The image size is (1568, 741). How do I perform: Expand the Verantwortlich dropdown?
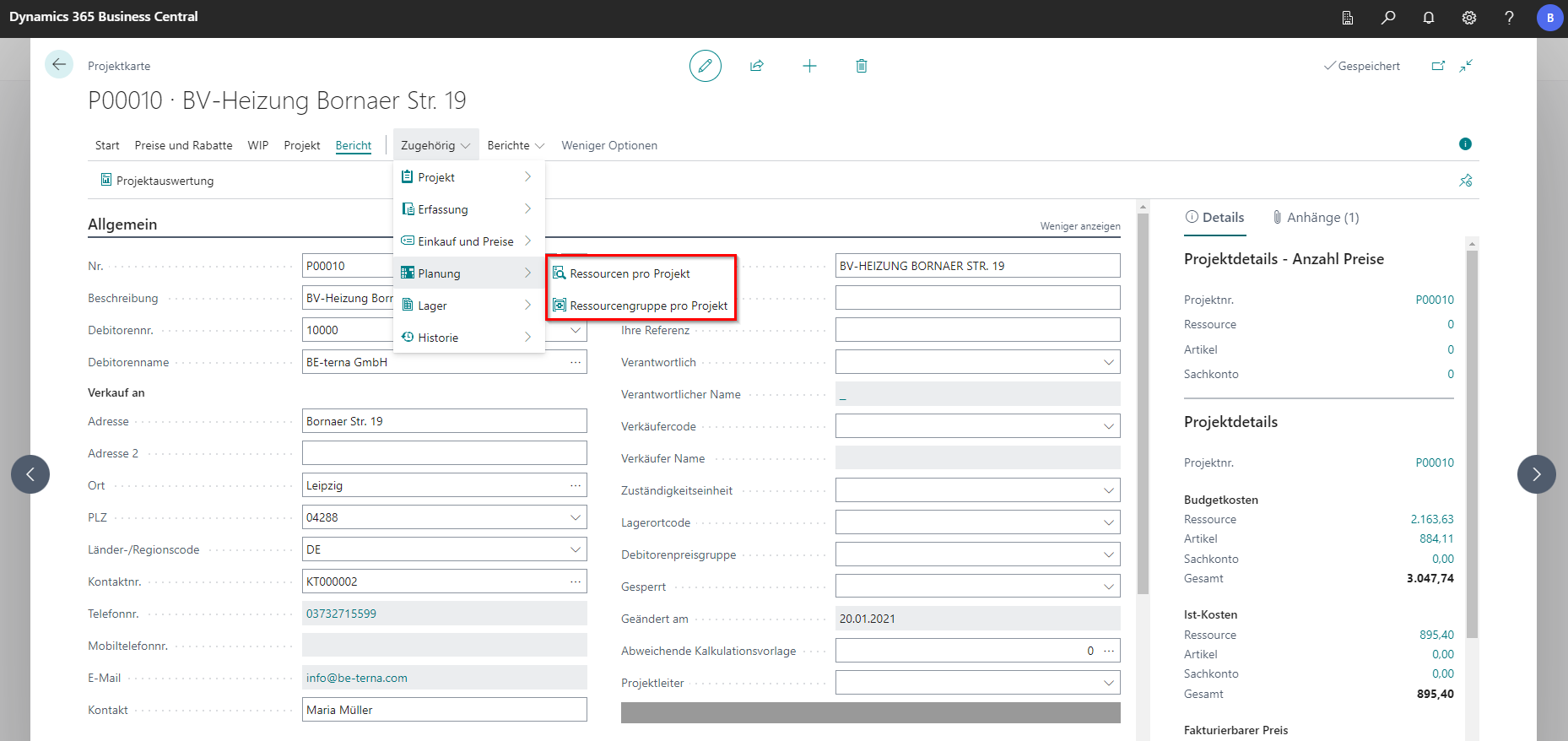point(1108,362)
